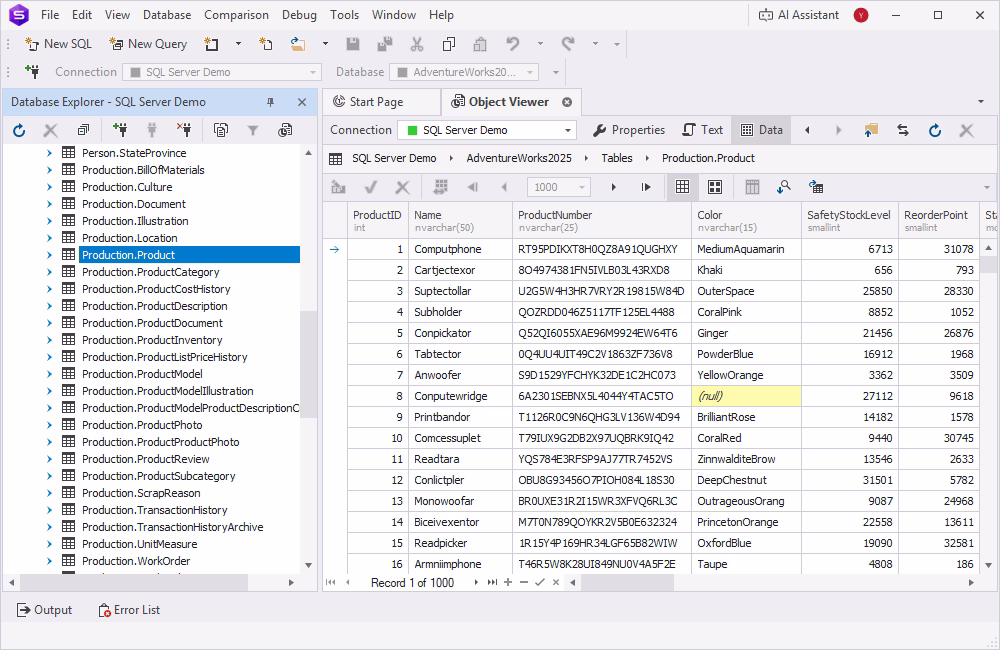This screenshot has height=650, width=1000.
Task: Toggle the filter in Database Explorer
Action: [254, 129]
